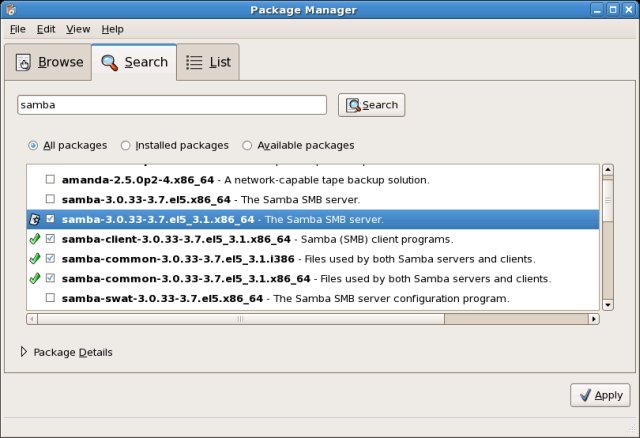Click the horizontal scrollbar right arrow

click(x=593, y=319)
